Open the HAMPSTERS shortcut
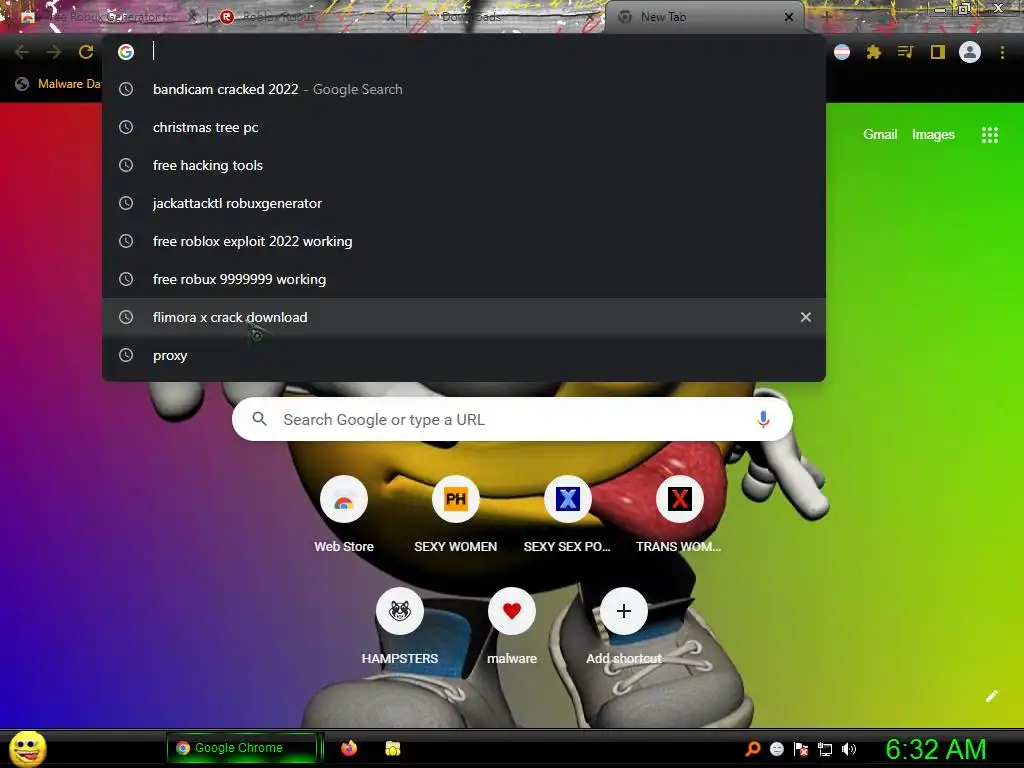Image resolution: width=1024 pixels, height=768 pixels. coord(400,626)
